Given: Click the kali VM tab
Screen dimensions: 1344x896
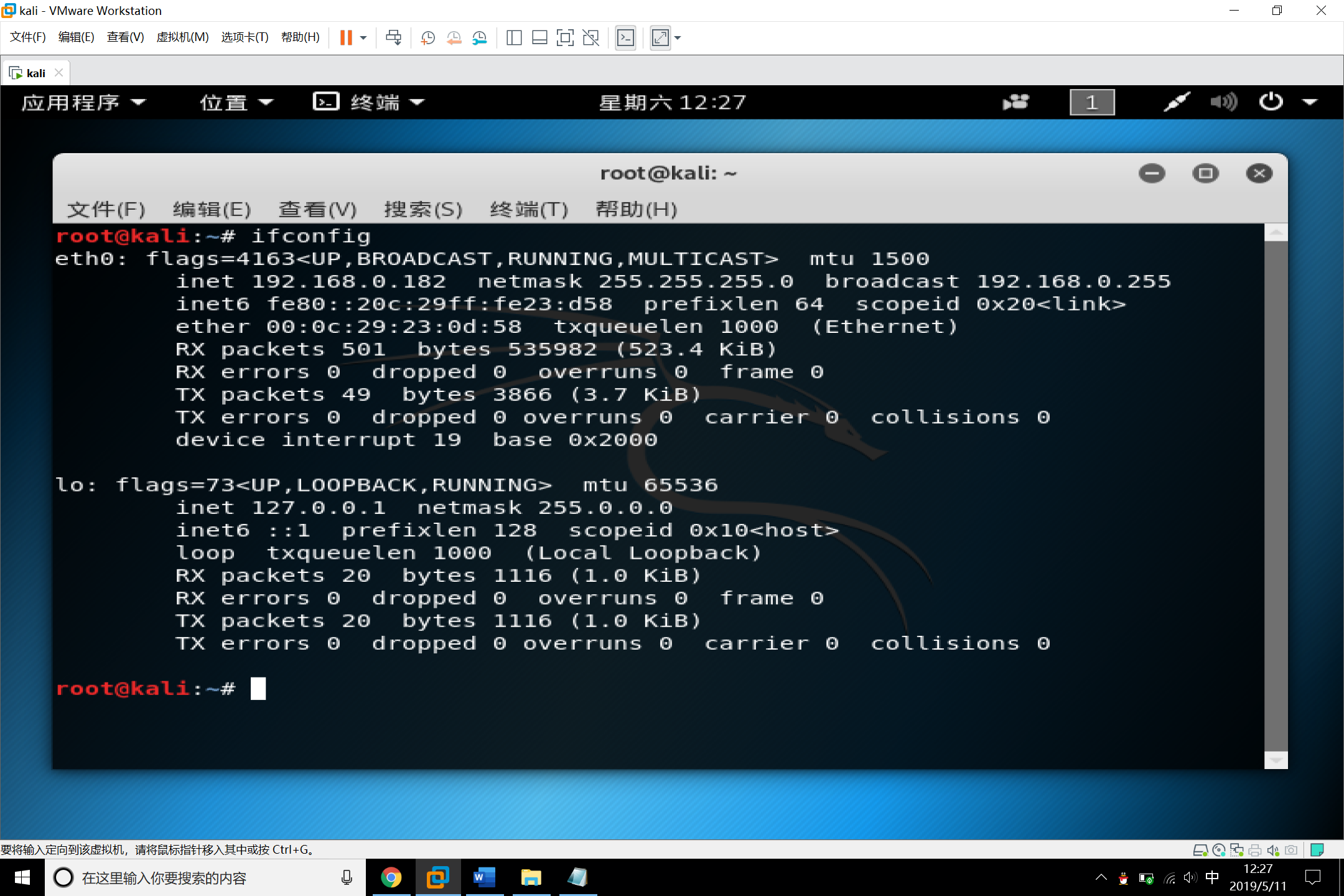Looking at the screenshot, I should coord(35,73).
